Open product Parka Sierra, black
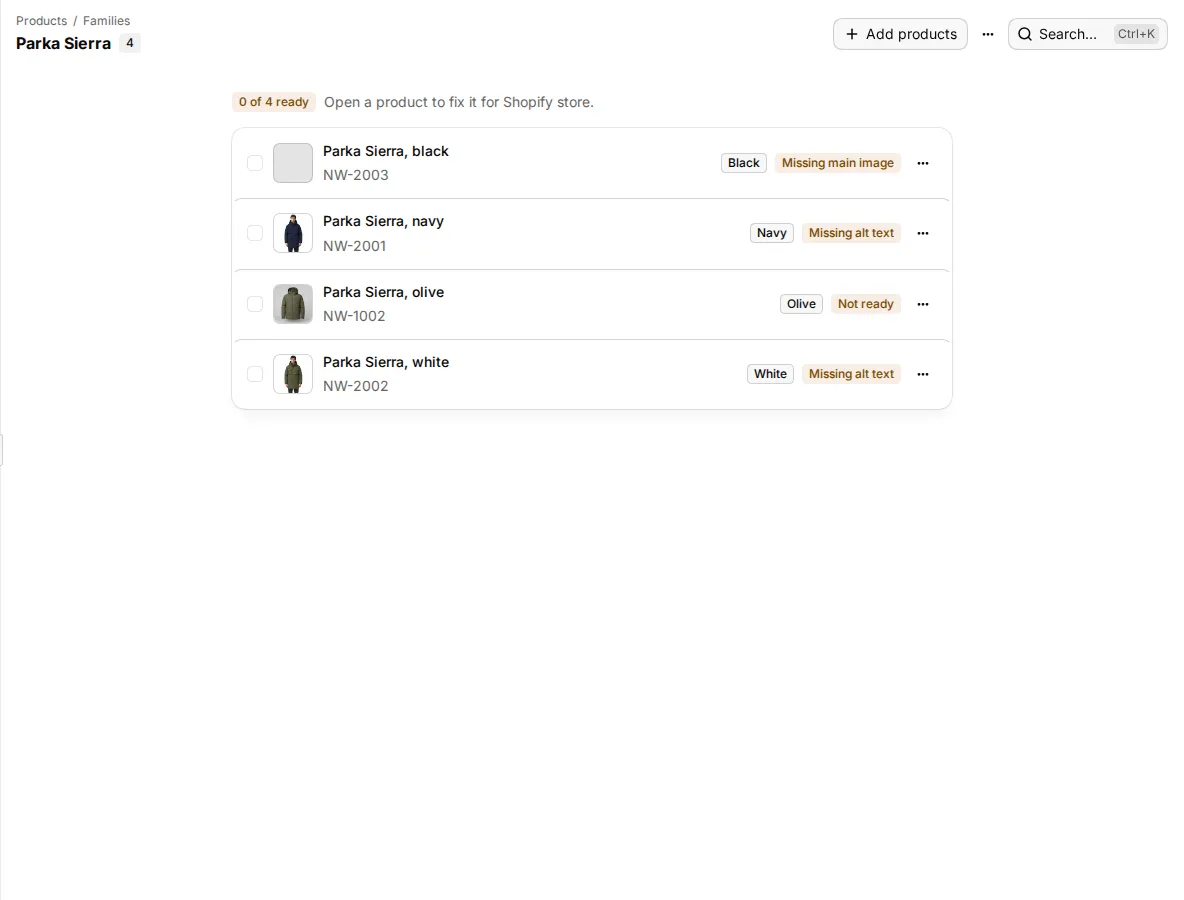Image resolution: width=1184 pixels, height=900 pixels. 386,151
